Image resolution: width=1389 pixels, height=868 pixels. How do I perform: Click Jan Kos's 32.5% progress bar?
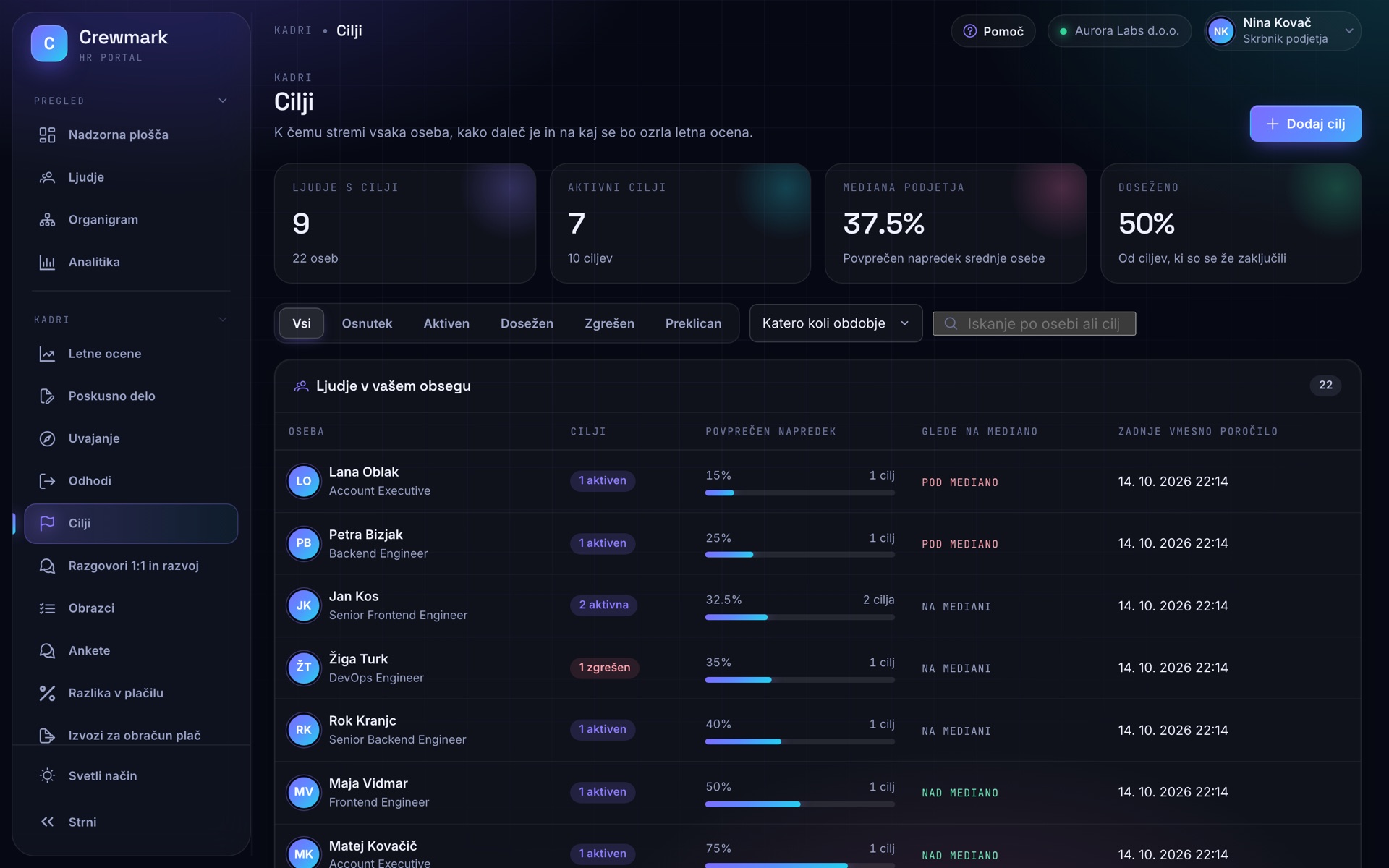[800, 617]
